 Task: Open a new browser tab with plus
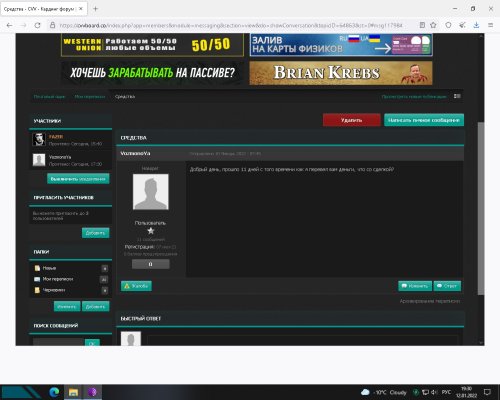95,9
